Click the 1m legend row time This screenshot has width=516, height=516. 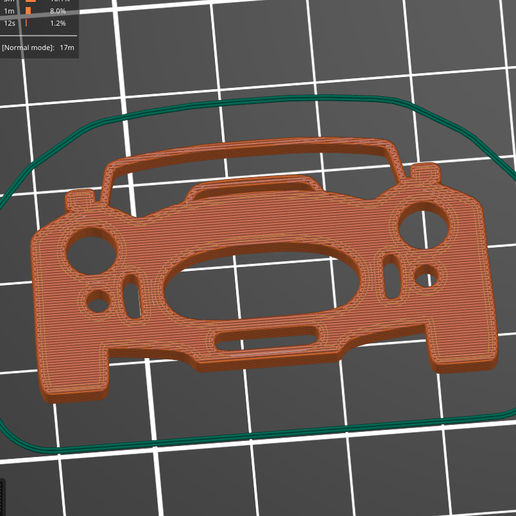(9, 11)
